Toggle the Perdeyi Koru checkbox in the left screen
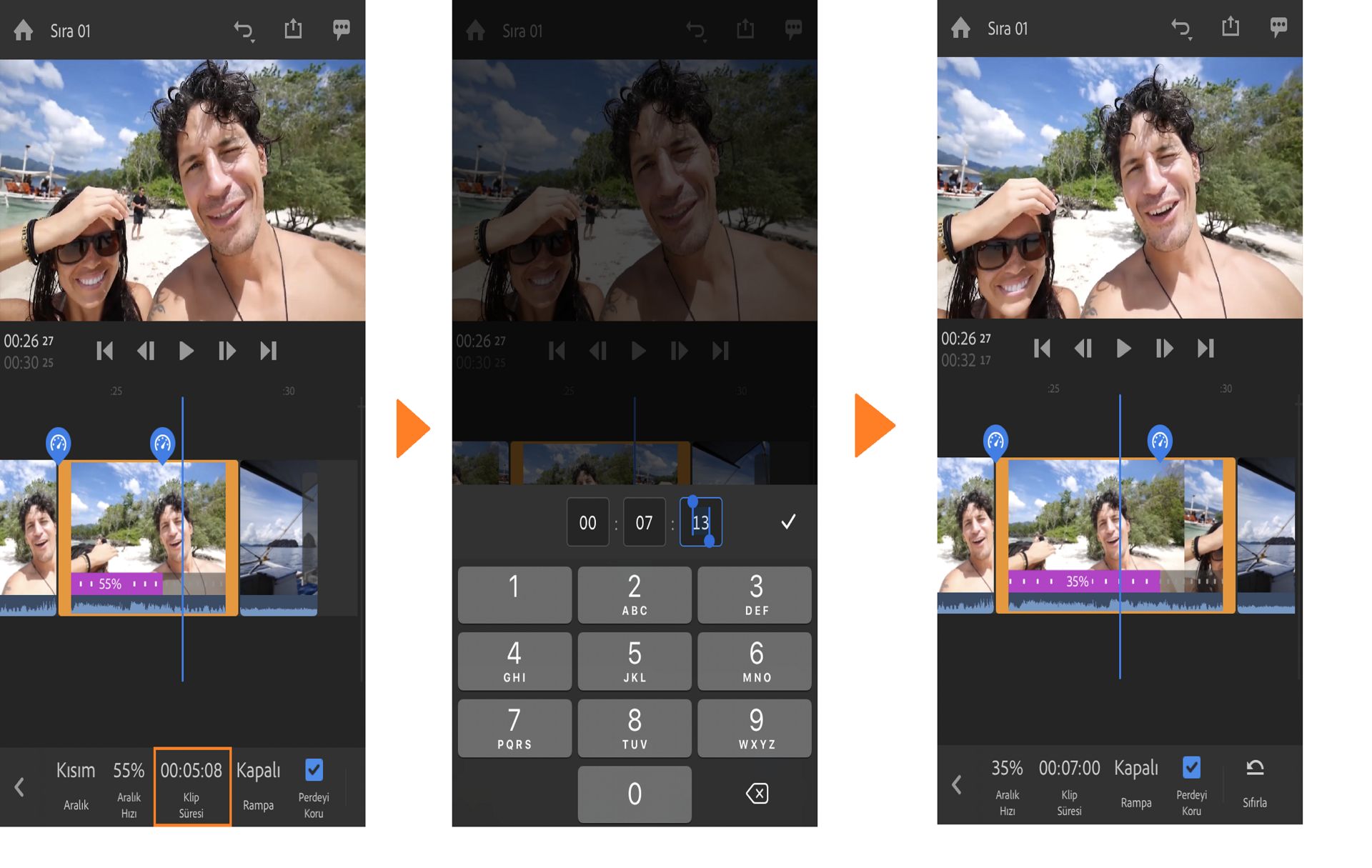Screen dimensions: 1372x868 tap(314, 770)
